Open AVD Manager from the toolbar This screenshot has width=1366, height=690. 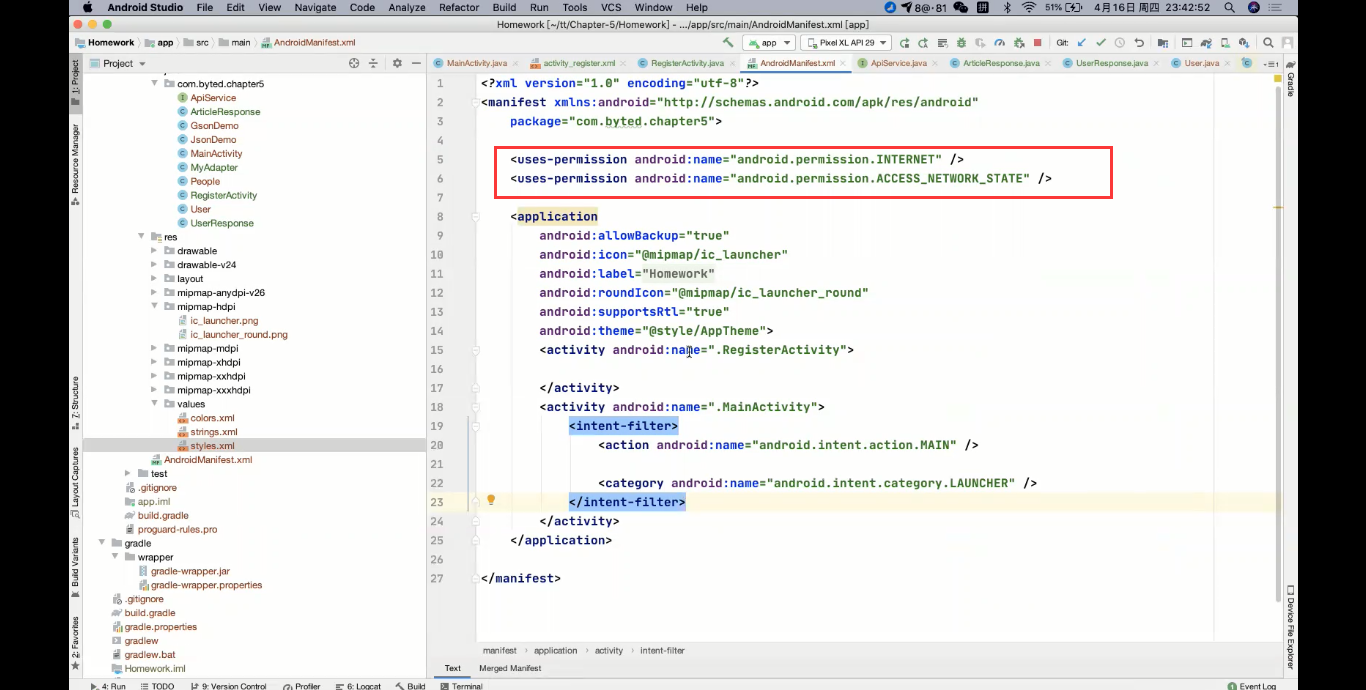pyautogui.click(x=1226, y=43)
